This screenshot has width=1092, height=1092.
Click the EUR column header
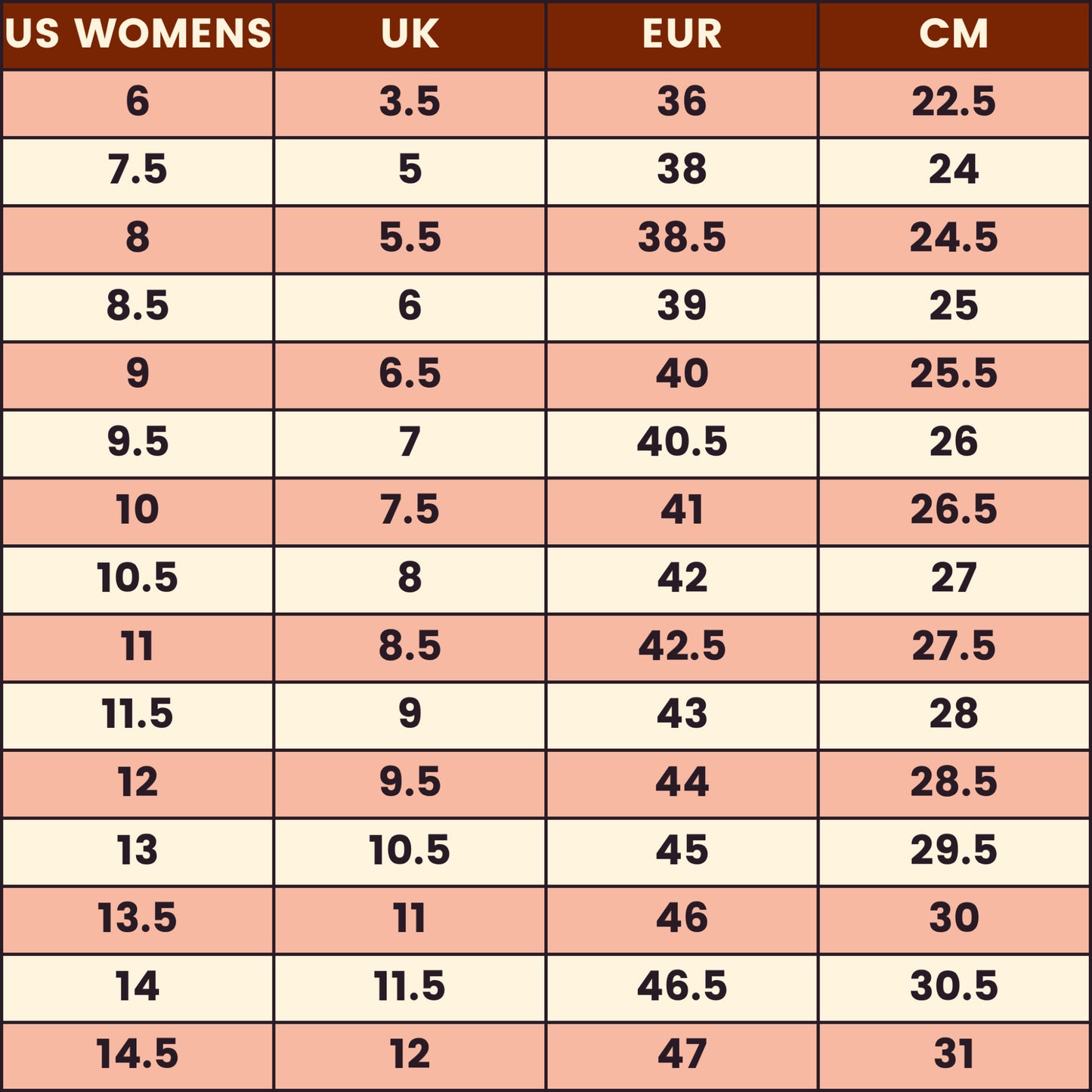pyautogui.click(x=682, y=34)
